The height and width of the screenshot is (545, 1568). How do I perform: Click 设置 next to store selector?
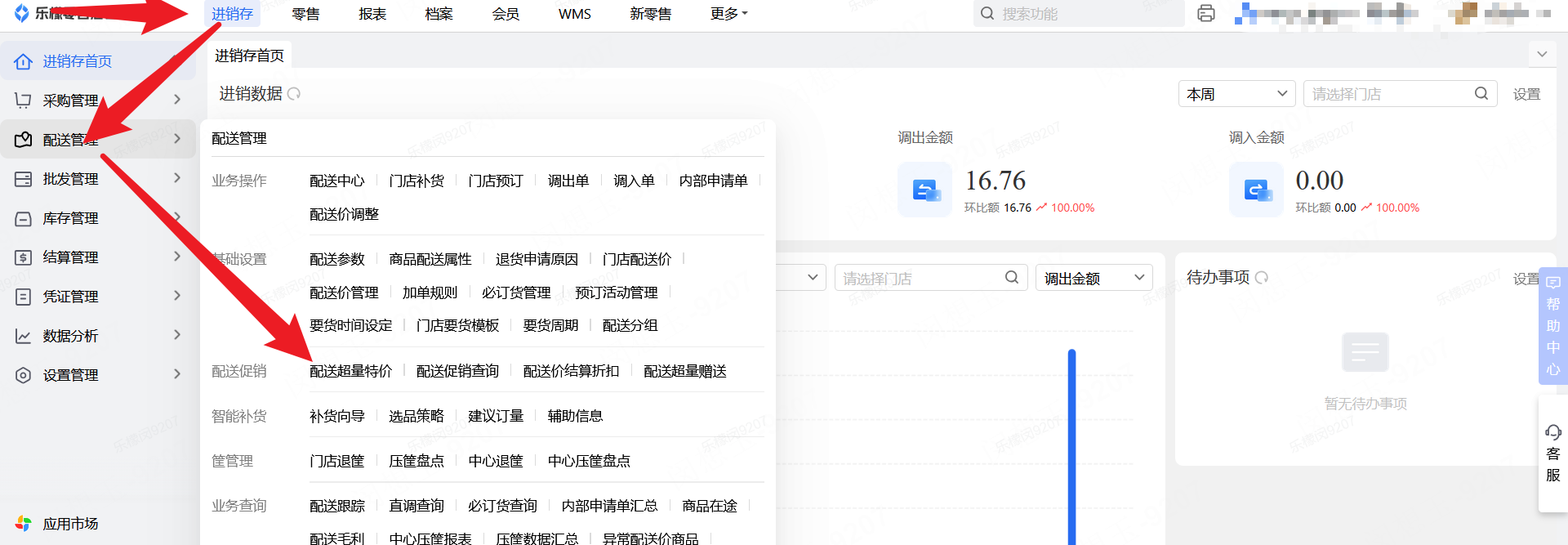(x=1526, y=94)
